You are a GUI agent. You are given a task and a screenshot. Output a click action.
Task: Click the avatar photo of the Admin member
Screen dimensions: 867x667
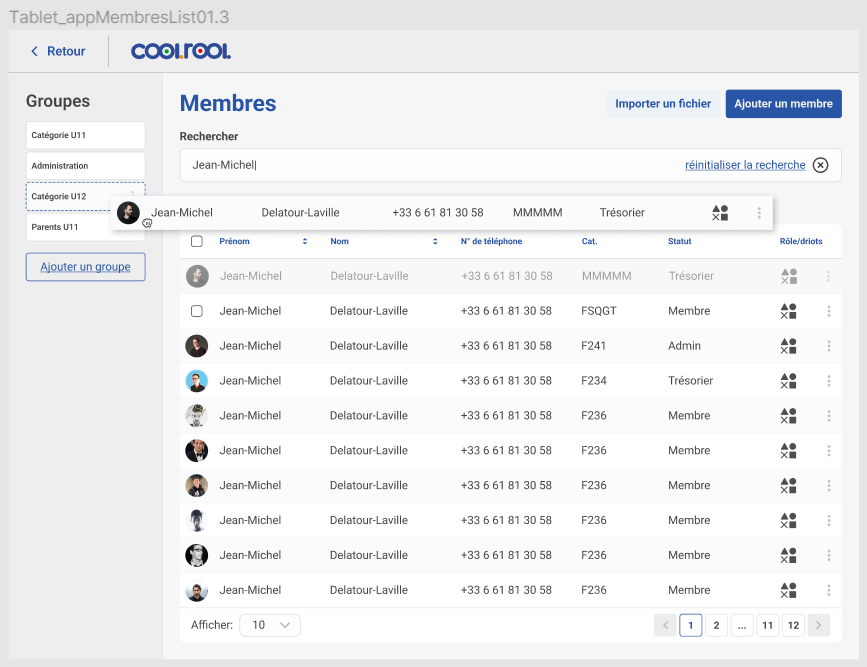196,345
